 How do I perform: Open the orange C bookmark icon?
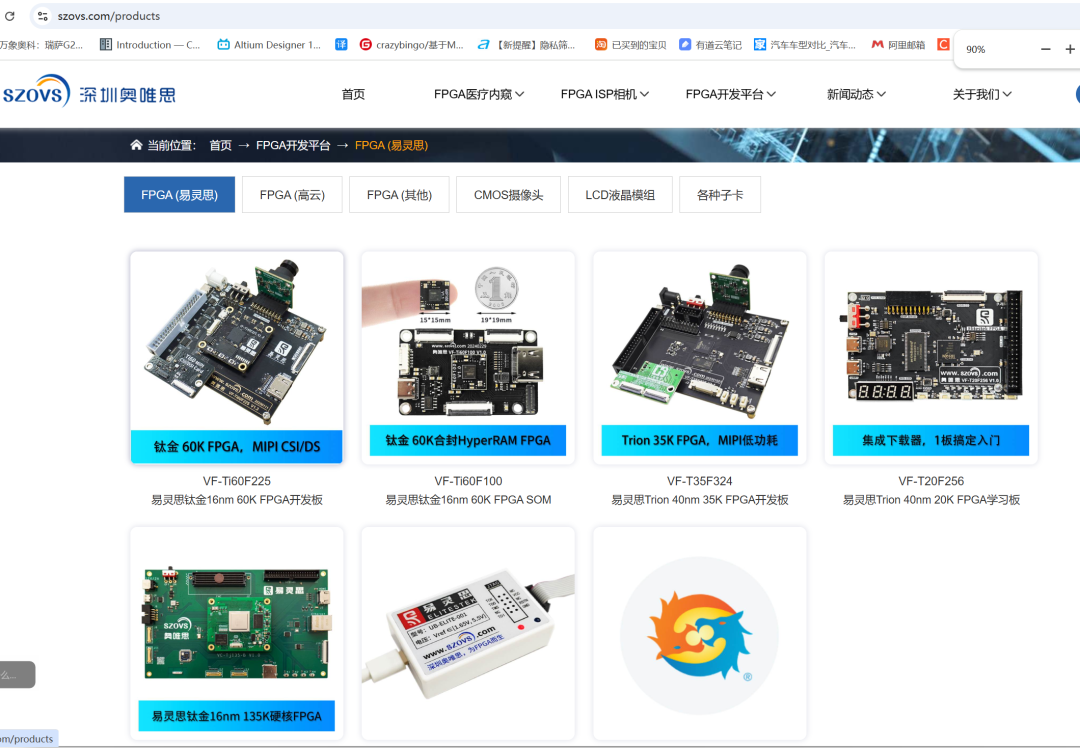pyautogui.click(x=943, y=45)
